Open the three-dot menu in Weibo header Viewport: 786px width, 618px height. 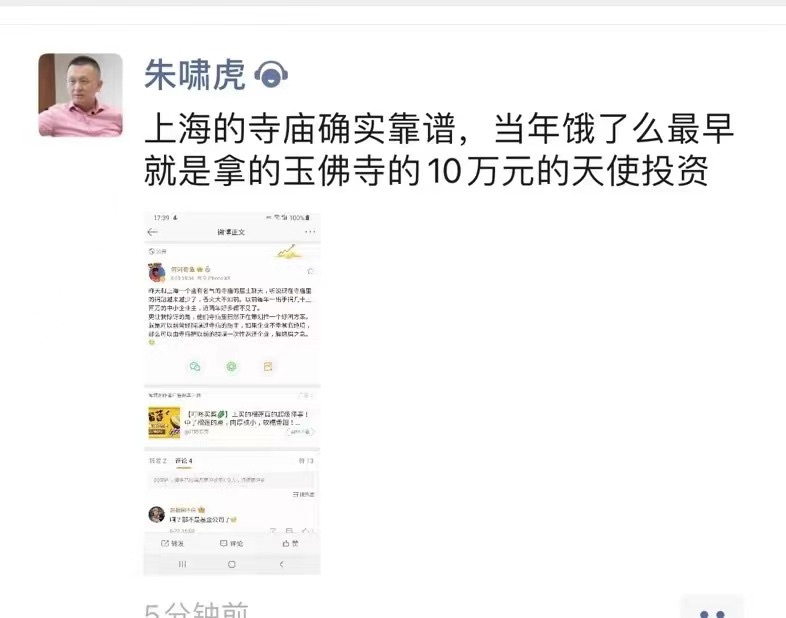point(310,232)
